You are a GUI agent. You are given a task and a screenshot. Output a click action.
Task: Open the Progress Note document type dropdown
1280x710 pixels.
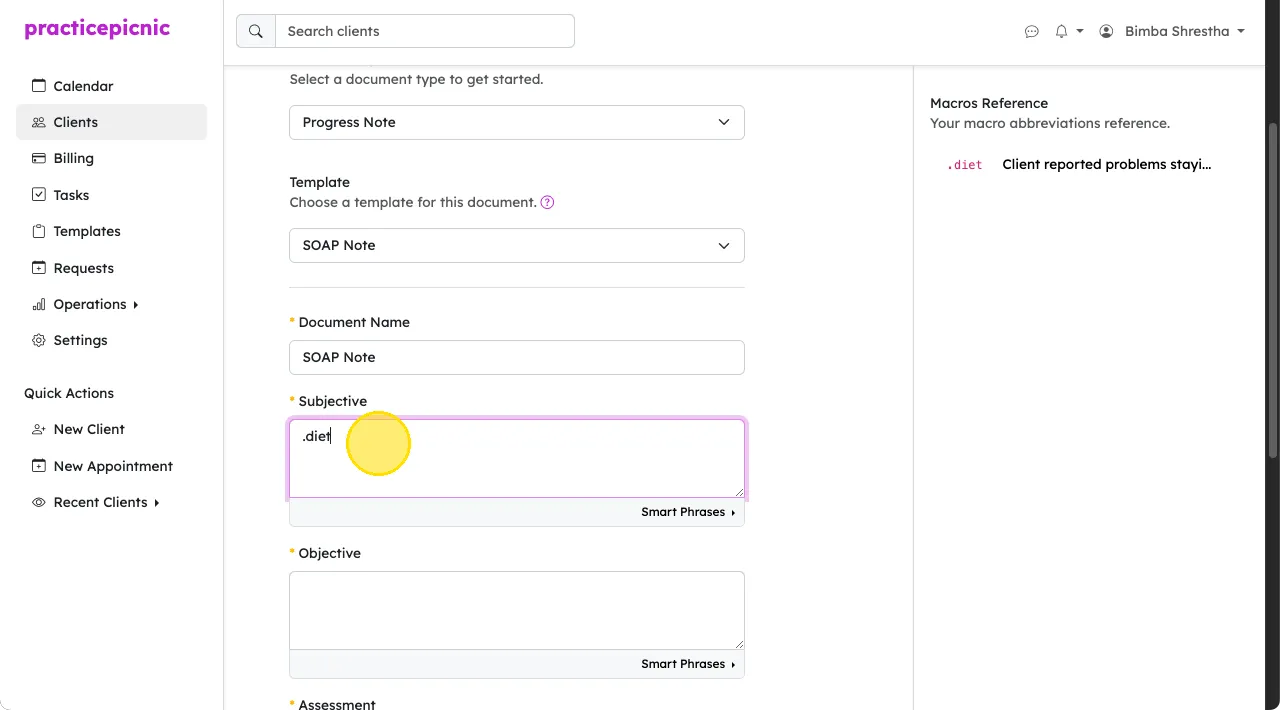[x=517, y=122]
